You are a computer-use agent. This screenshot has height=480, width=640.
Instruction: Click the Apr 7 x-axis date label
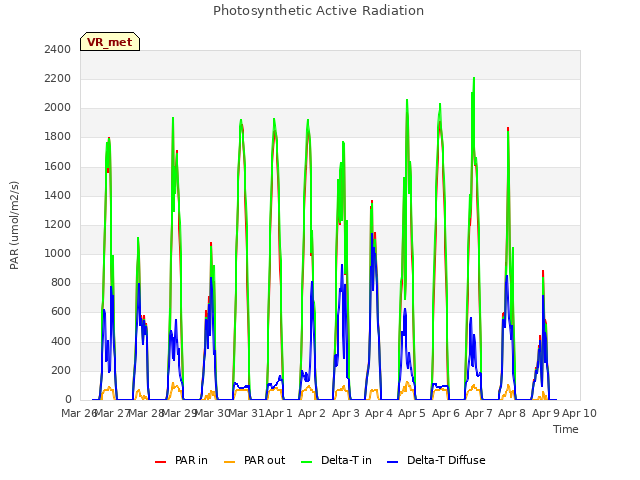(479, 413)
